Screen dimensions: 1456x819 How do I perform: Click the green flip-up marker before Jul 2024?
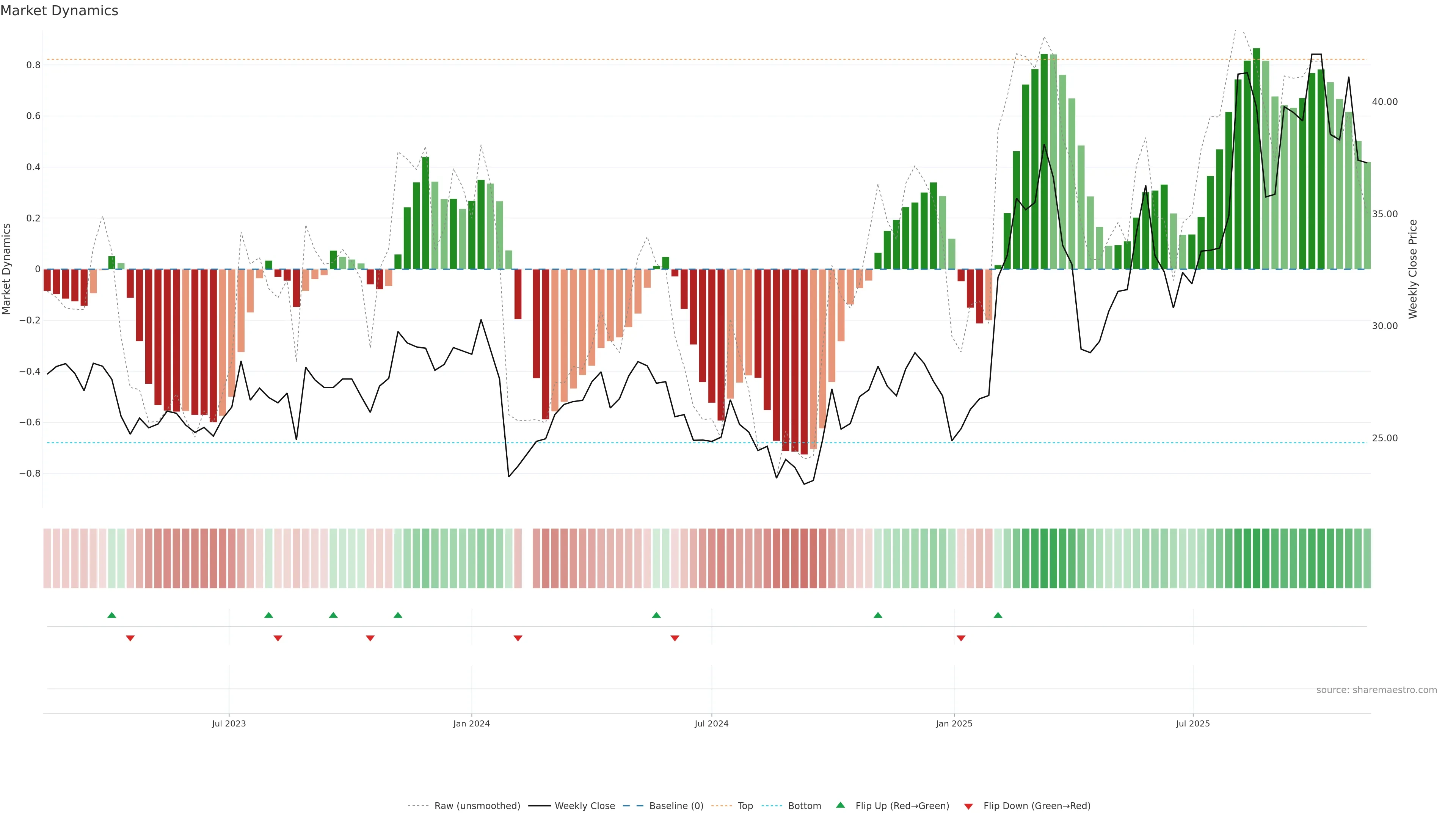656,615
